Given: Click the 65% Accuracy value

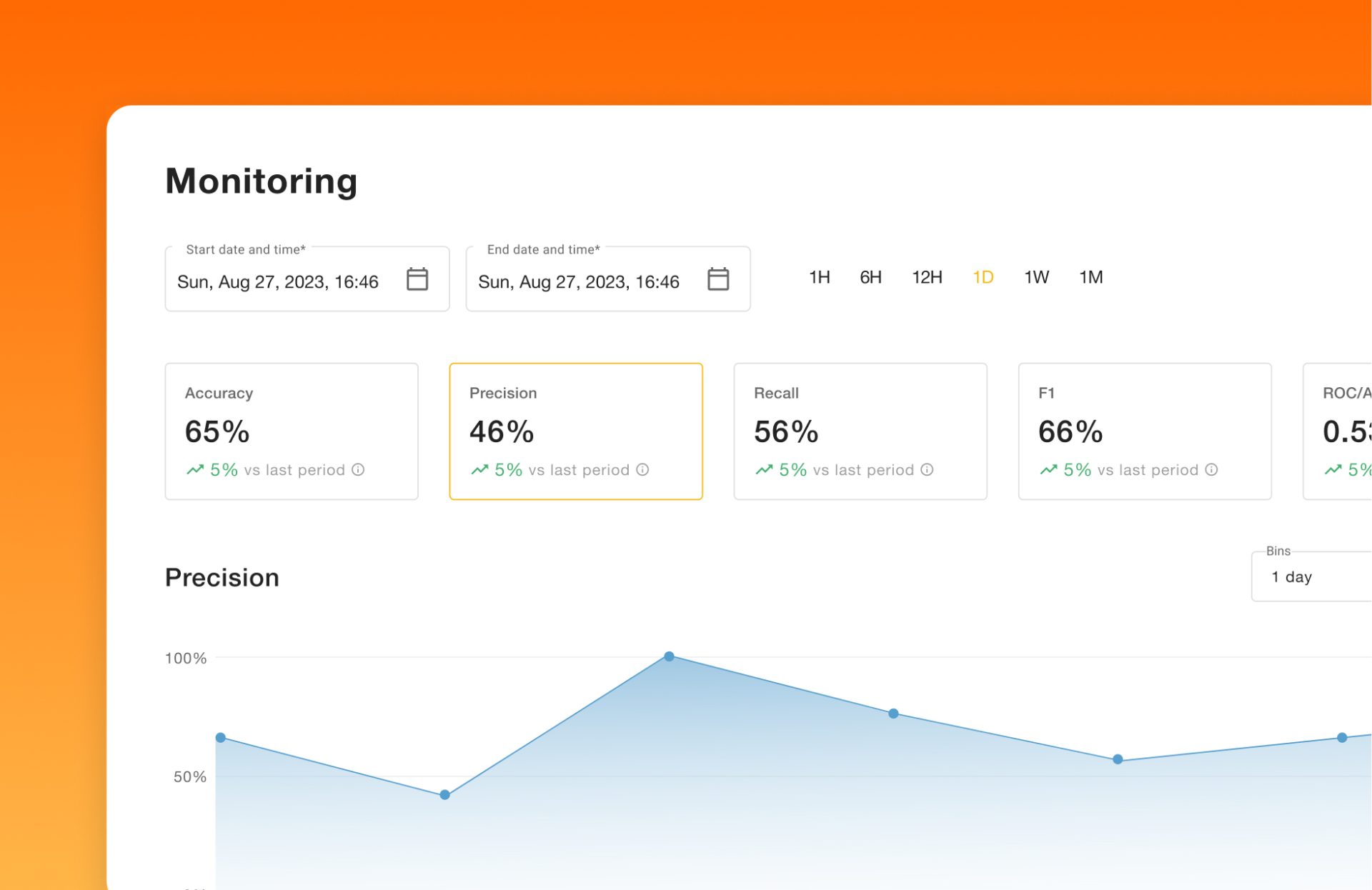Looking at the screenshot, I should [217, 431].
